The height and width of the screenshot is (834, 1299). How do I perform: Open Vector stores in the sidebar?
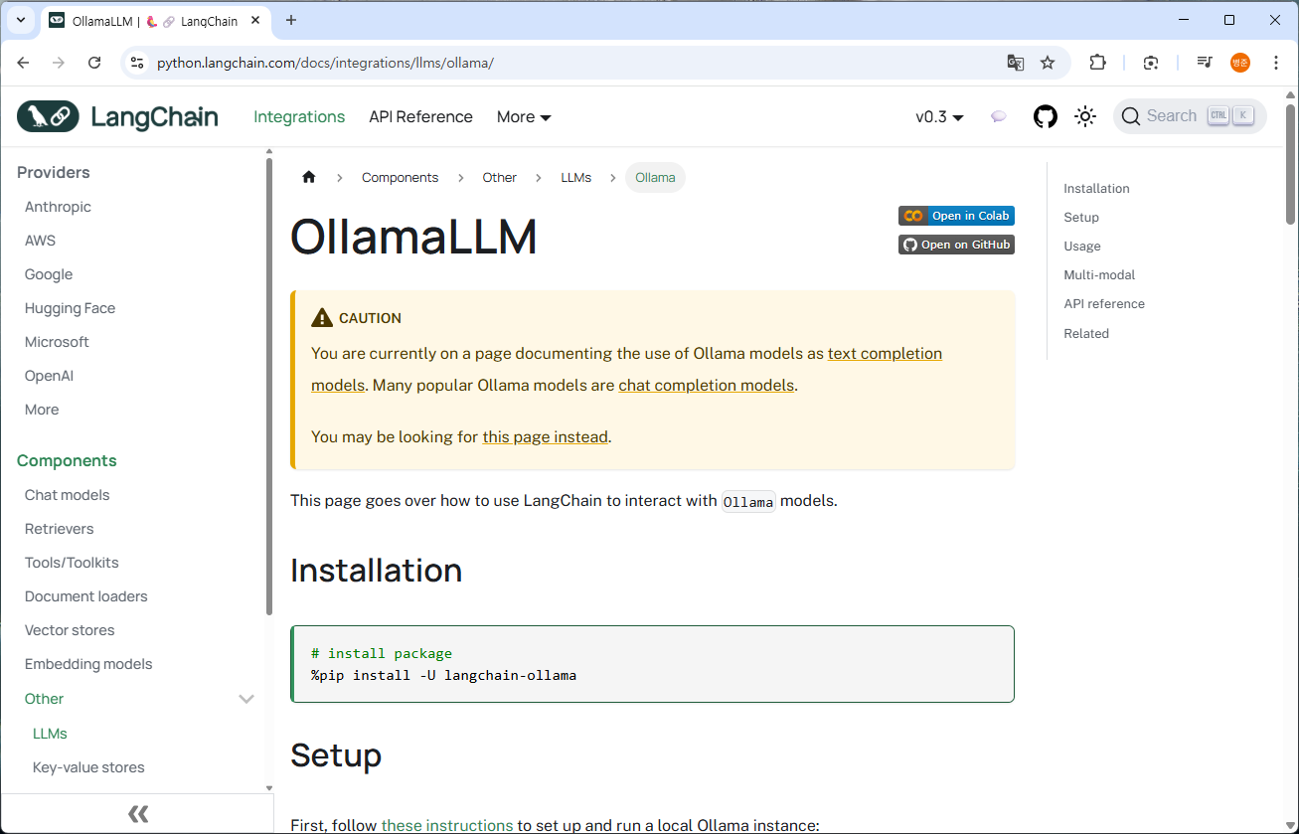tap(70, 630)
